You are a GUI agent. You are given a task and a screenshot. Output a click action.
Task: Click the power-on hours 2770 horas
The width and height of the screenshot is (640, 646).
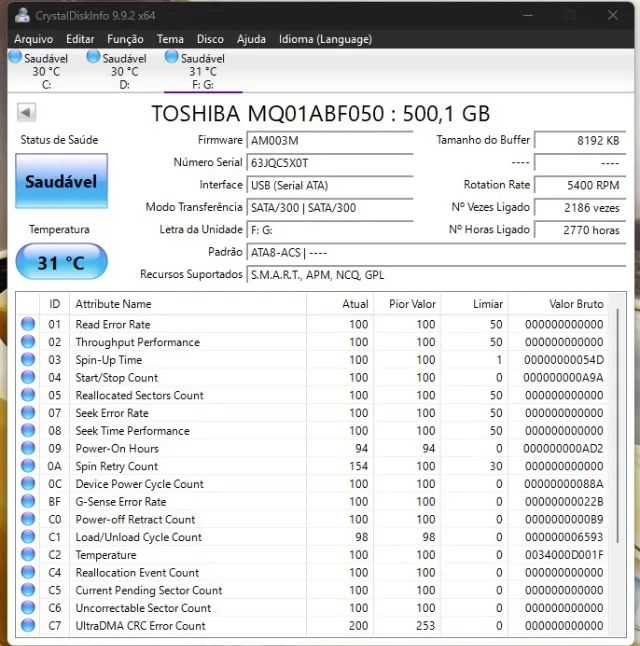pyautogui.click(x=580, y=230)
